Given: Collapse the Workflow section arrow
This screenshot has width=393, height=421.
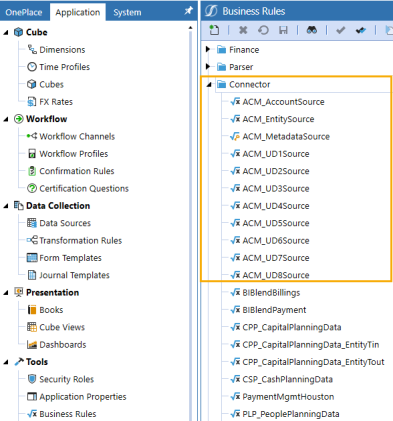Looking at the screenshot, I should coord(6,119).
